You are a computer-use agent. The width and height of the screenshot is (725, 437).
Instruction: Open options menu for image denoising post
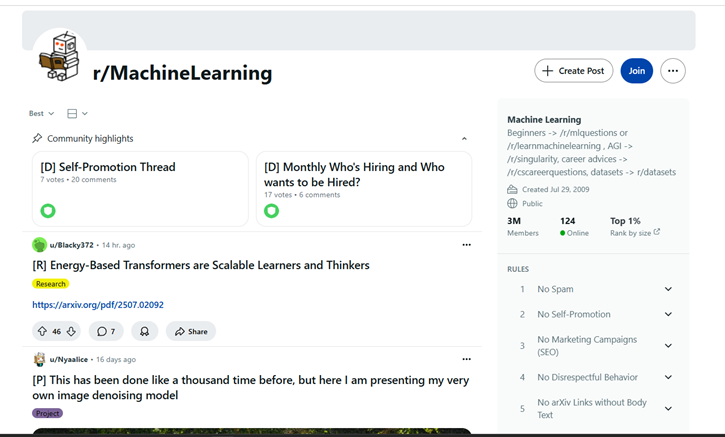point(467,359)
